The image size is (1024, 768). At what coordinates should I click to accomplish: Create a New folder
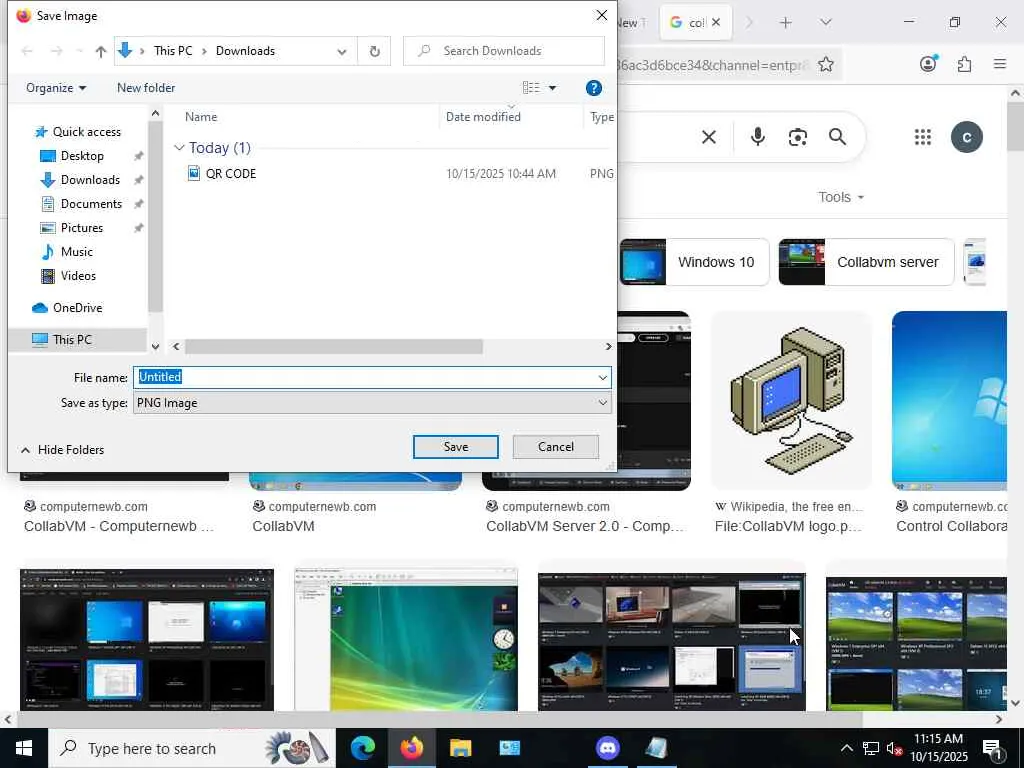tap(146, 88)
